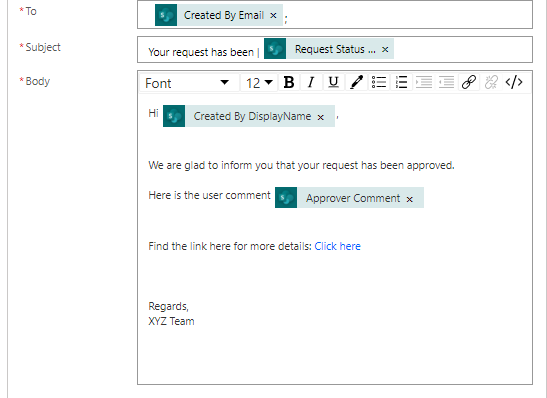Click the 'Find the link here for more details:' text
This screenshot has height=398, width=547.
coord(230,246)
